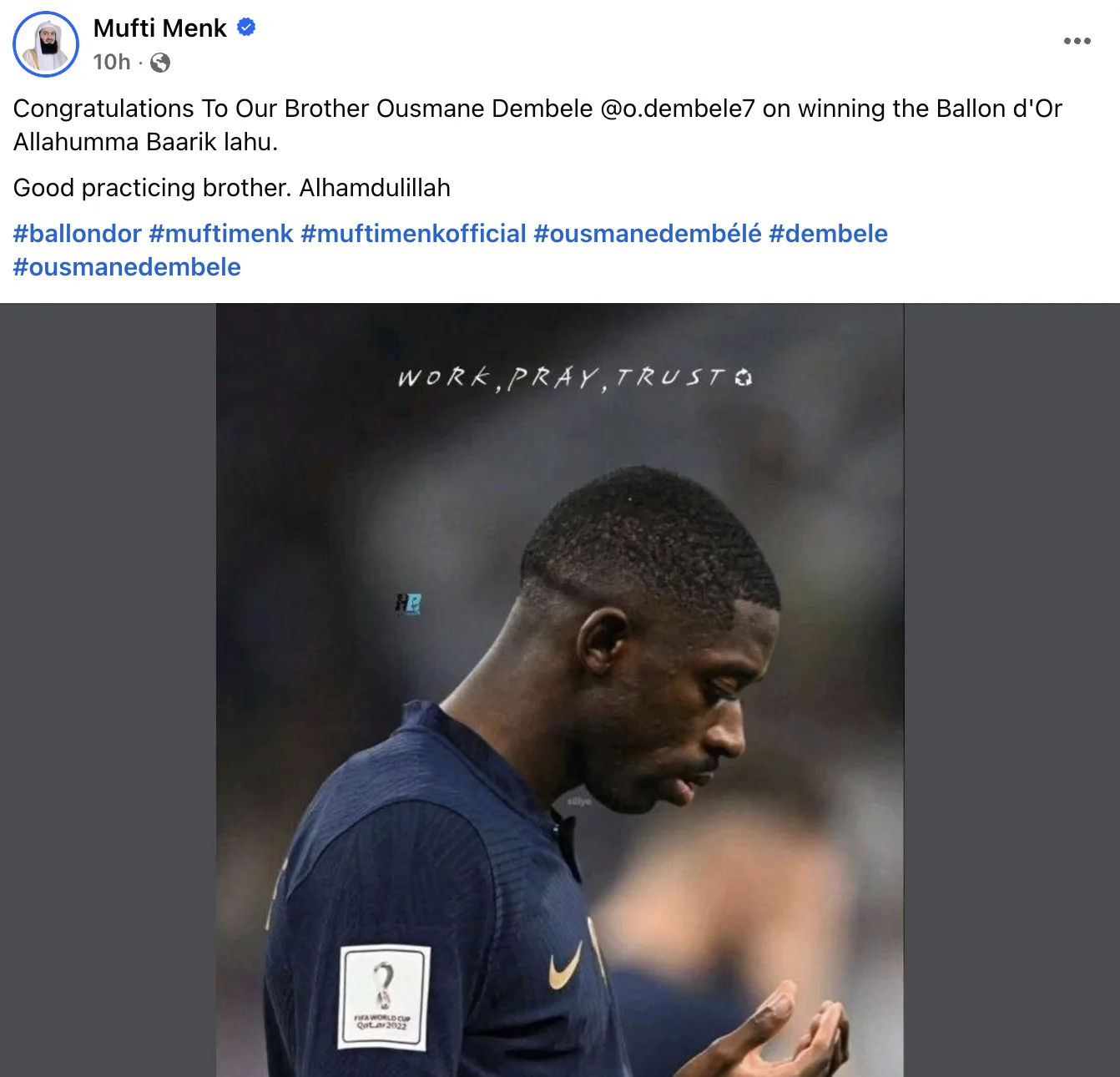The height and width of the screenshot is (1077, 1120).
Task: Click the globe public audience icon
Action: point(160,63)
